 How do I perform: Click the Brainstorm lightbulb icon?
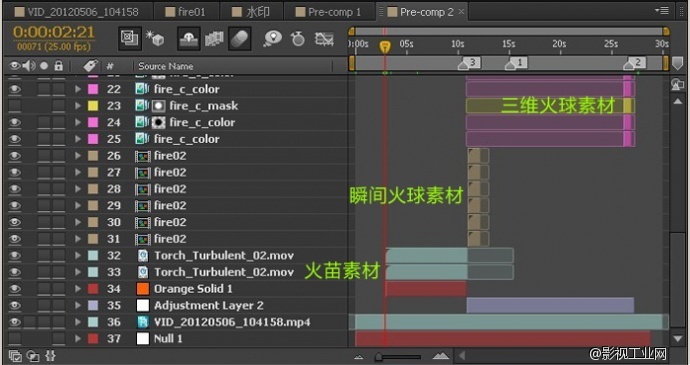[x=272, y=39]
